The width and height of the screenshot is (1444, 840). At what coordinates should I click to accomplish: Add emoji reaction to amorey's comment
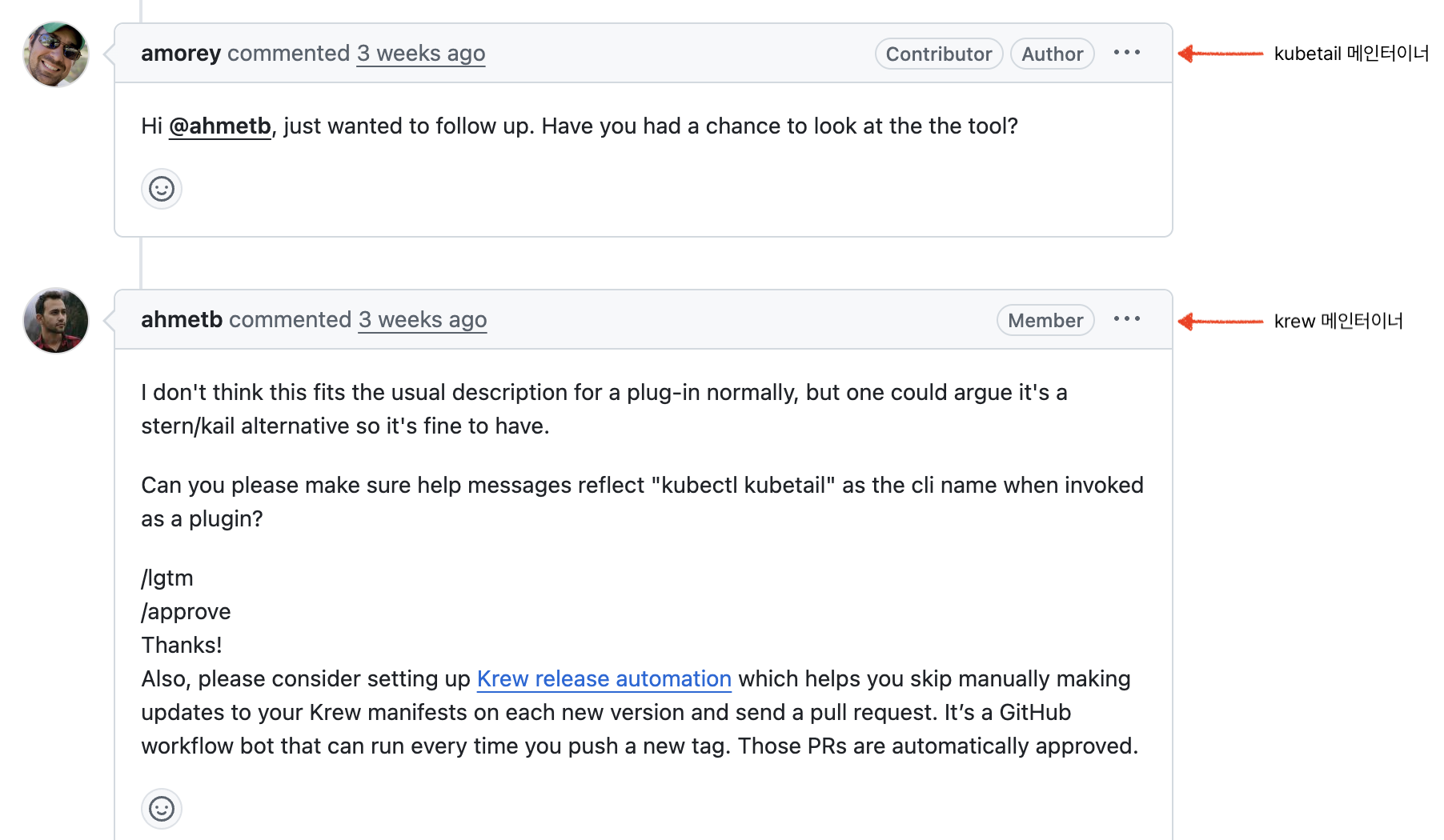tap(162, 189)
